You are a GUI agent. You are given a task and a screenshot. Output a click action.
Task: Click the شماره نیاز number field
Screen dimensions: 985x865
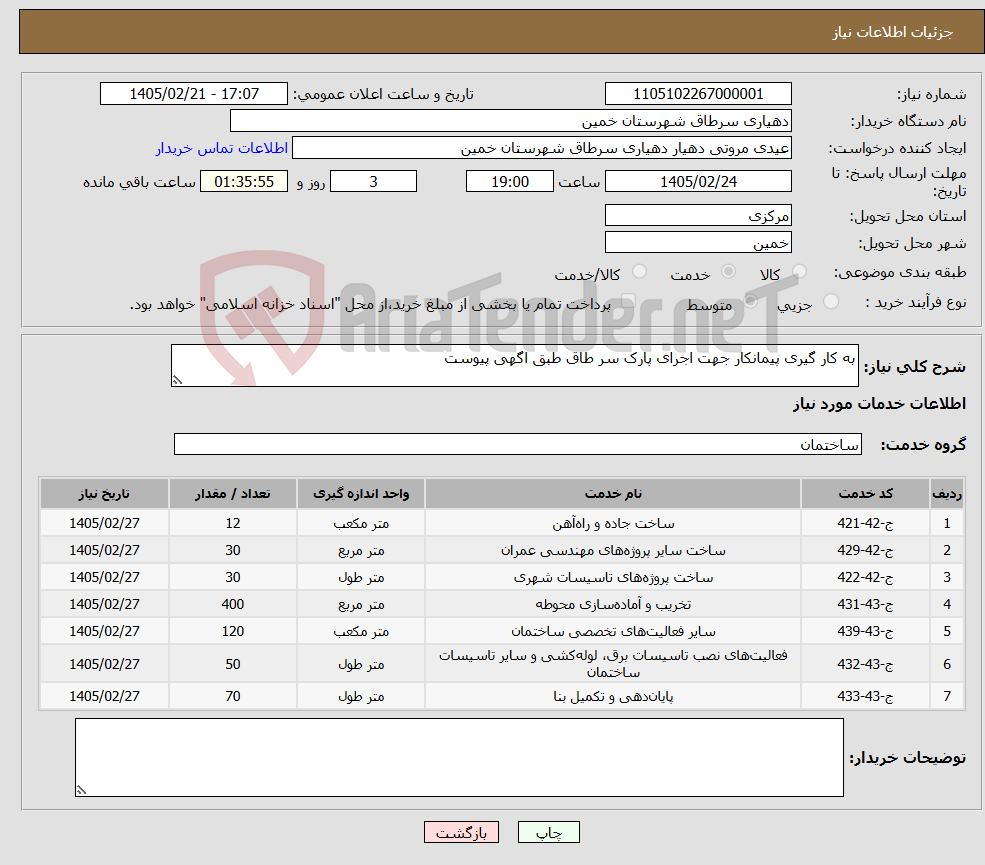pyautogui.click(x=698, y=94)
